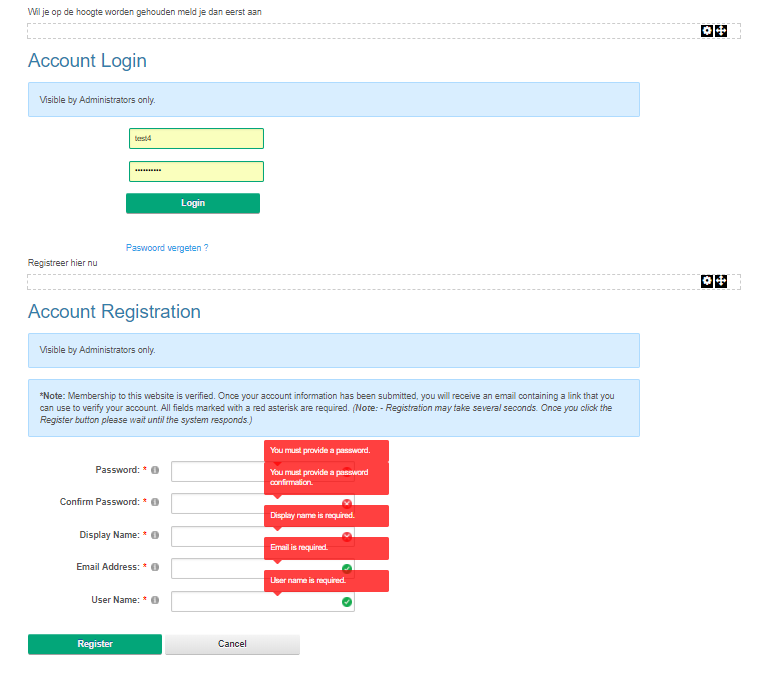Click the Cancel button
770x682 pixels.
coord(232,644)
